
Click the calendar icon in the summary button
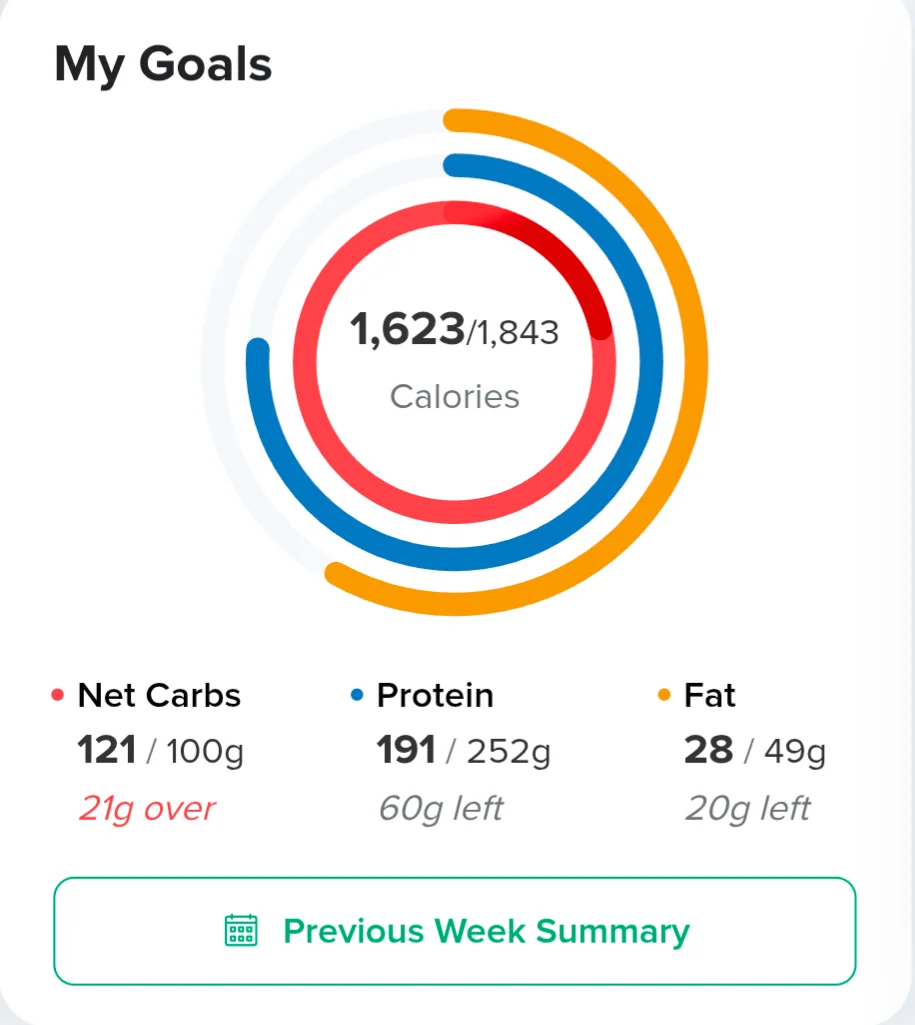click(241, 930)
